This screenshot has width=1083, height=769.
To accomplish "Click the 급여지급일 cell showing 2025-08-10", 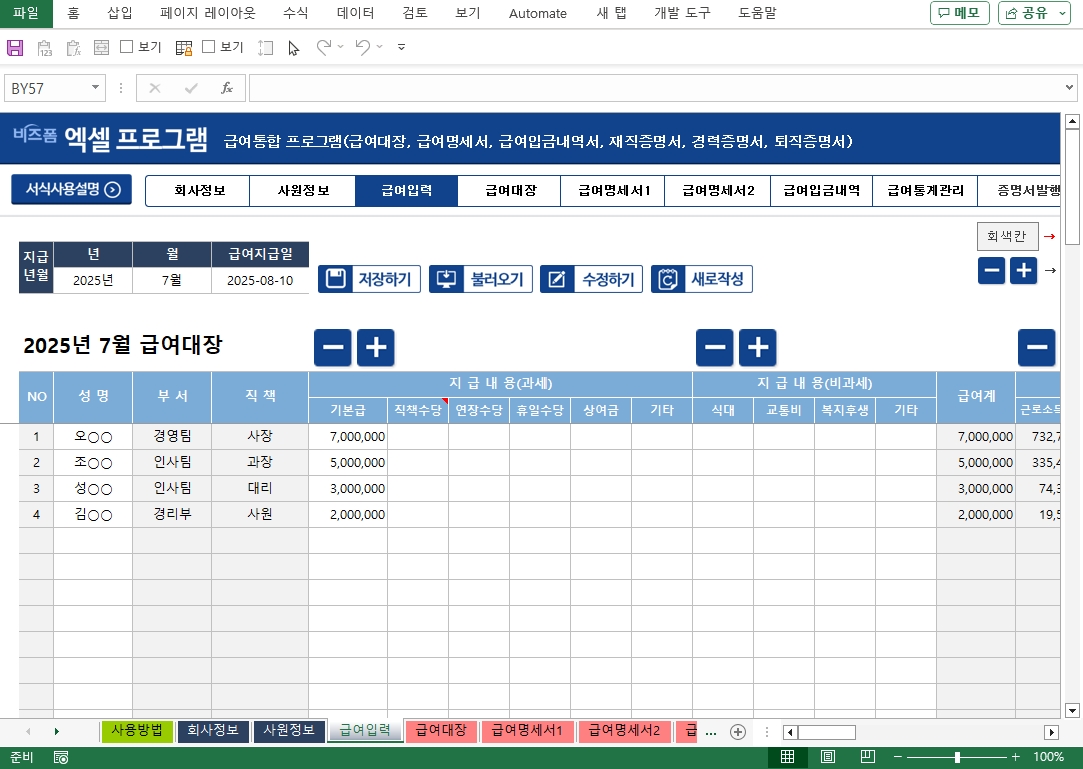I will [x=260, y=281].
